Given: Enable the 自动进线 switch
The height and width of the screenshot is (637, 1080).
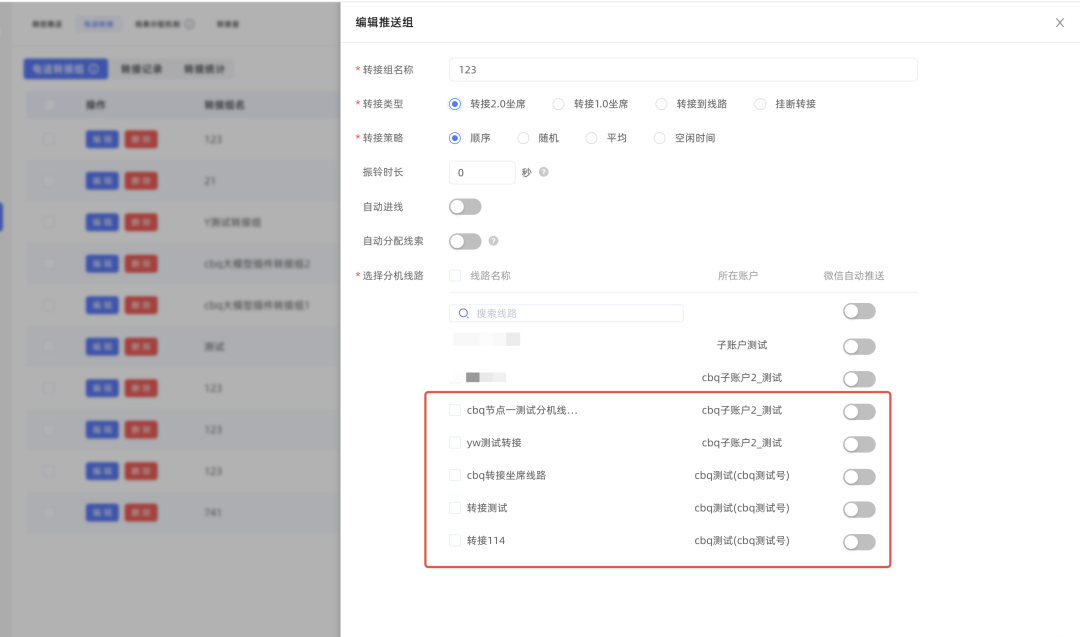Looking at the screenshot, I should pos(465,207).
